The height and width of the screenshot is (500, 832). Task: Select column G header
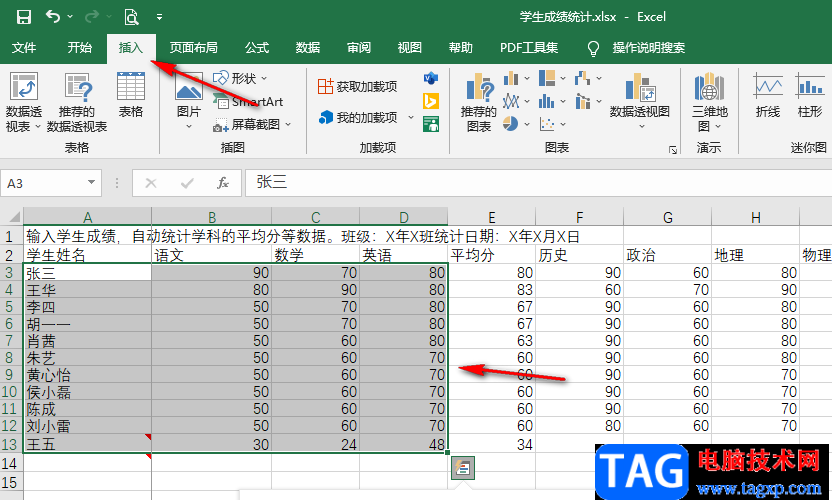click(x=668, y=217)
